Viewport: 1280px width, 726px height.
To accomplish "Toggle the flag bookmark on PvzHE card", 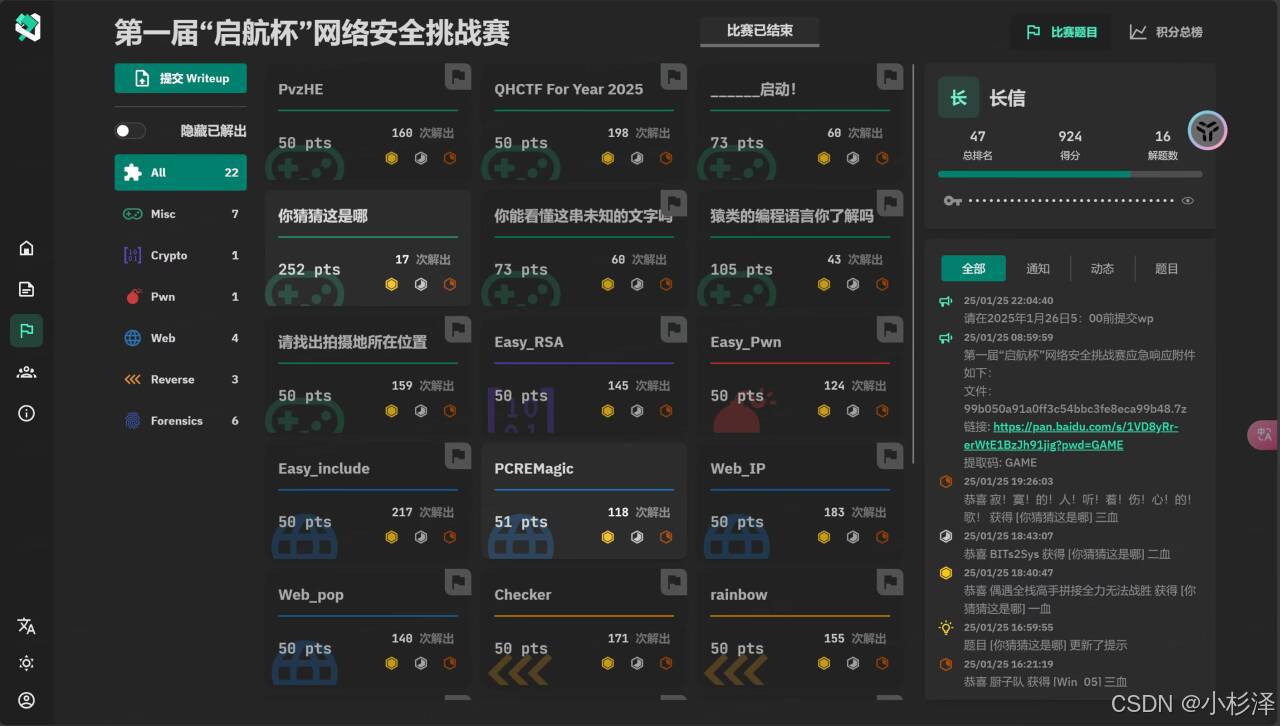I will click(458, 76).
